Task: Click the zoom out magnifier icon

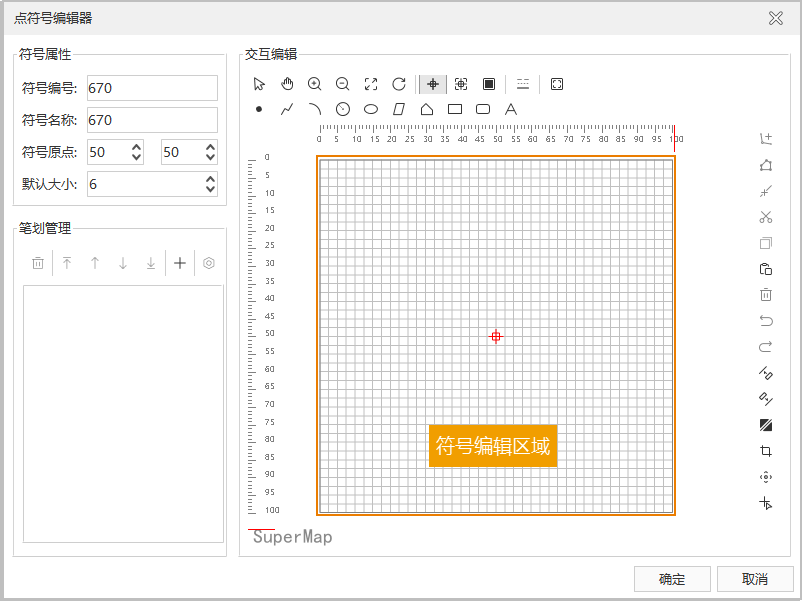Action: coord(343,84)
